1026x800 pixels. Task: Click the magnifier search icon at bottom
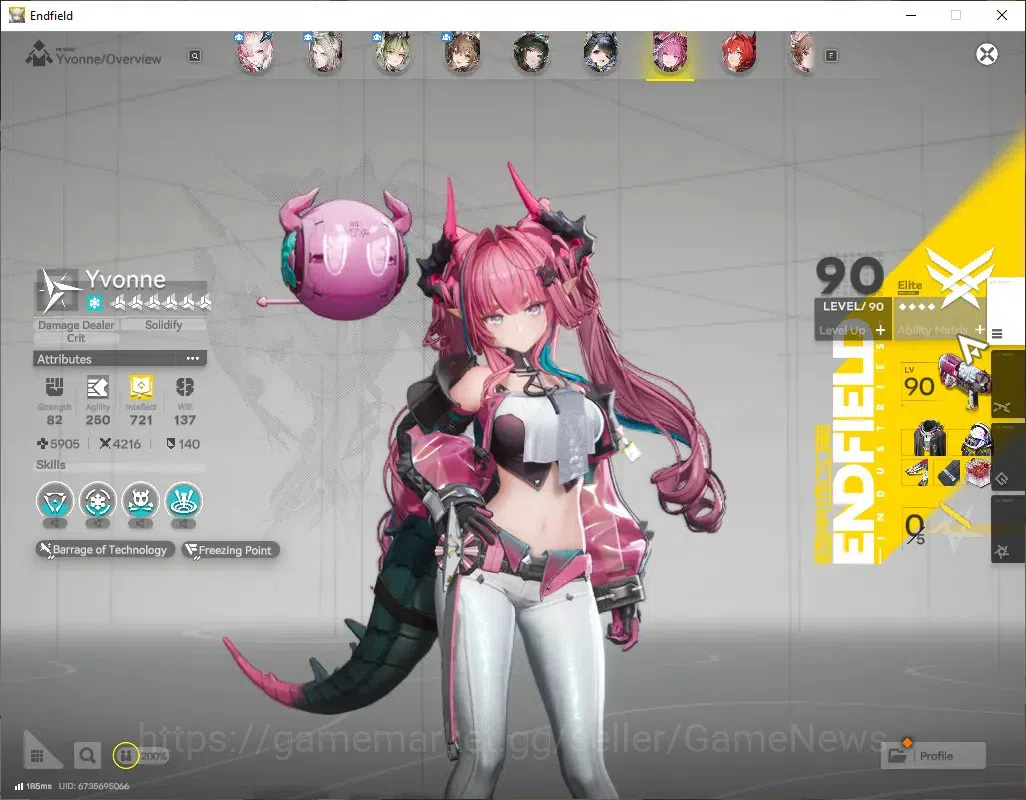click(x=87, y=756)
